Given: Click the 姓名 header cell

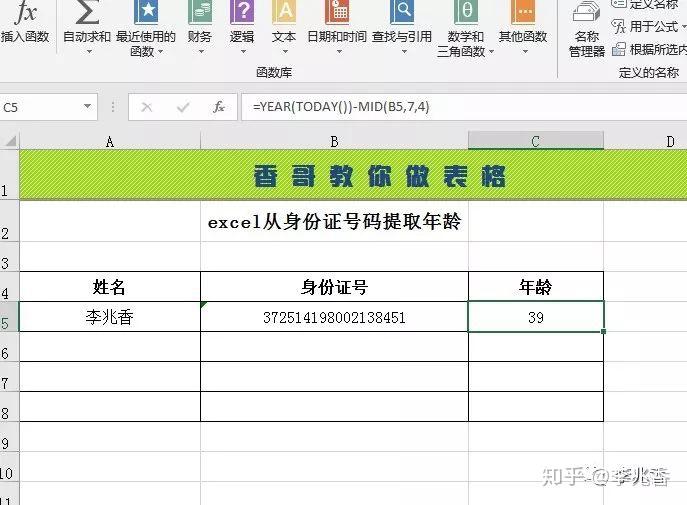Looking at the screenshot, I should [110, 287].
